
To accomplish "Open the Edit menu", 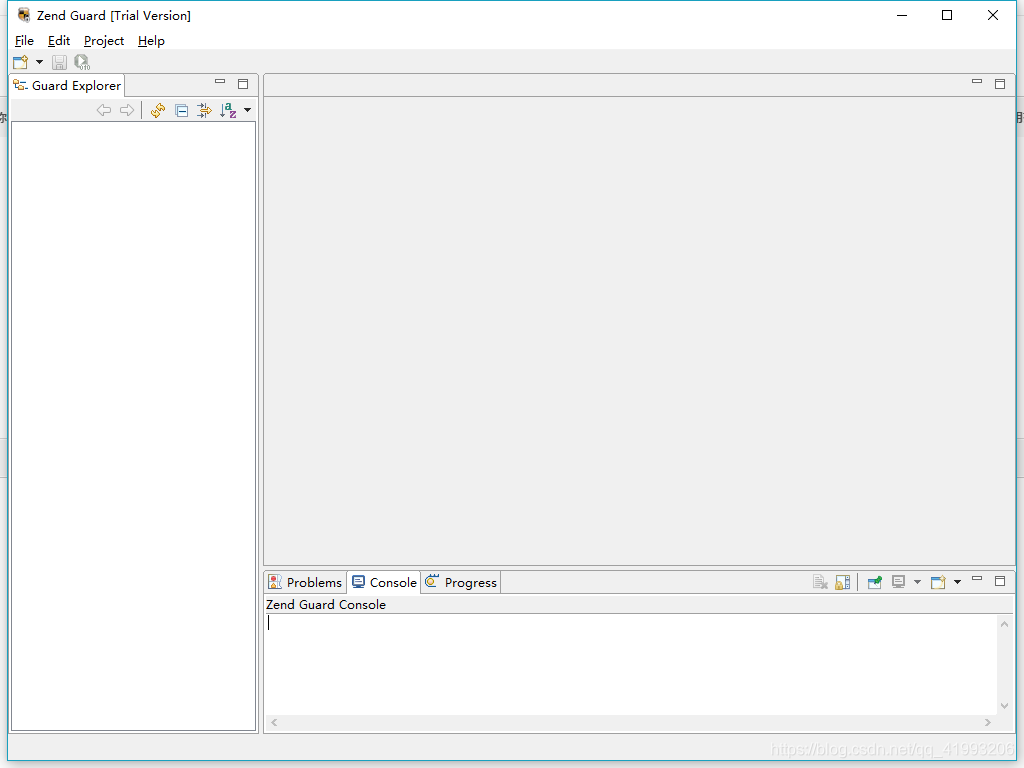I will point(59,40).
